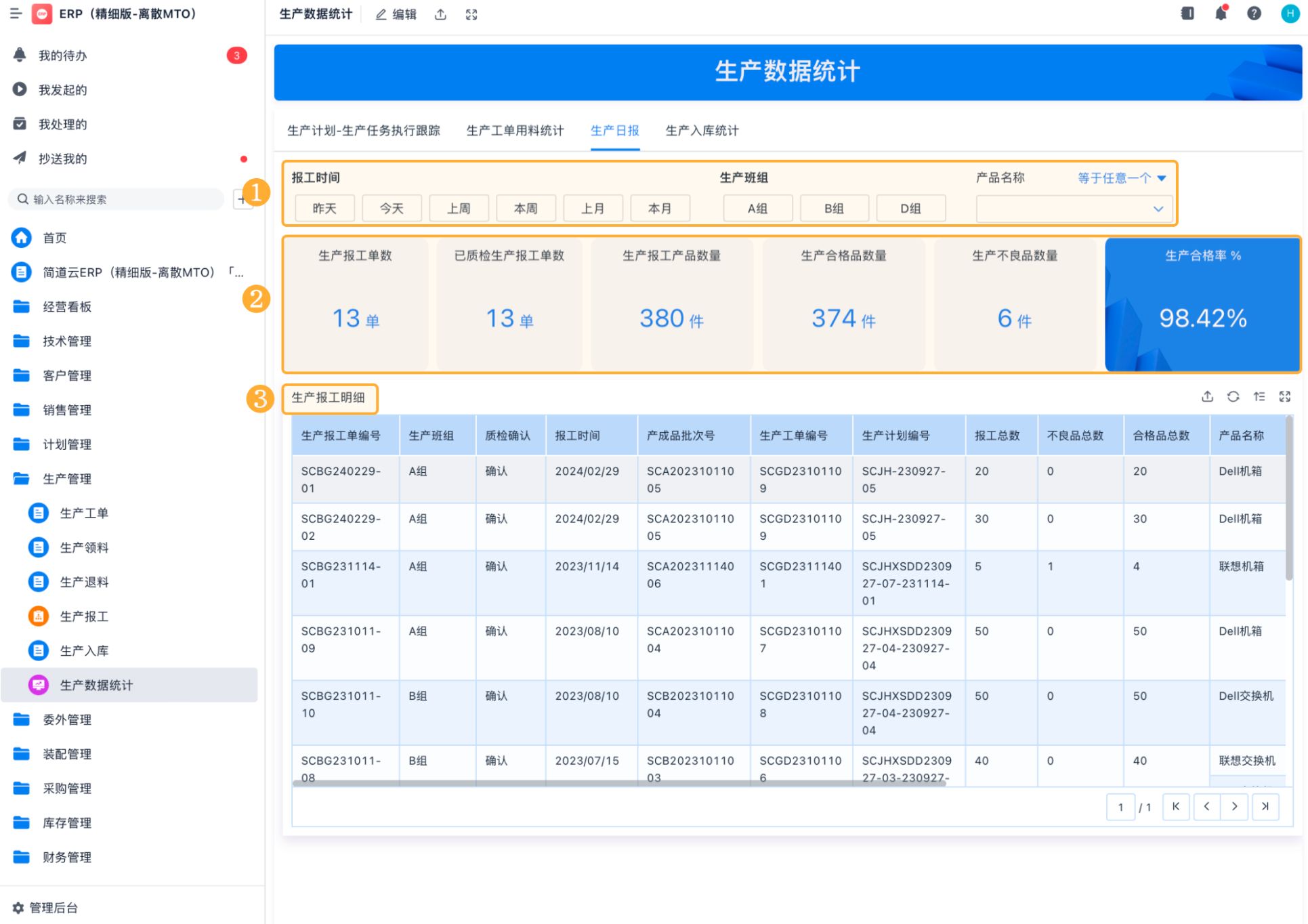
Task: Toggle the 本月 time filter
Action: [x=660, y=209]
